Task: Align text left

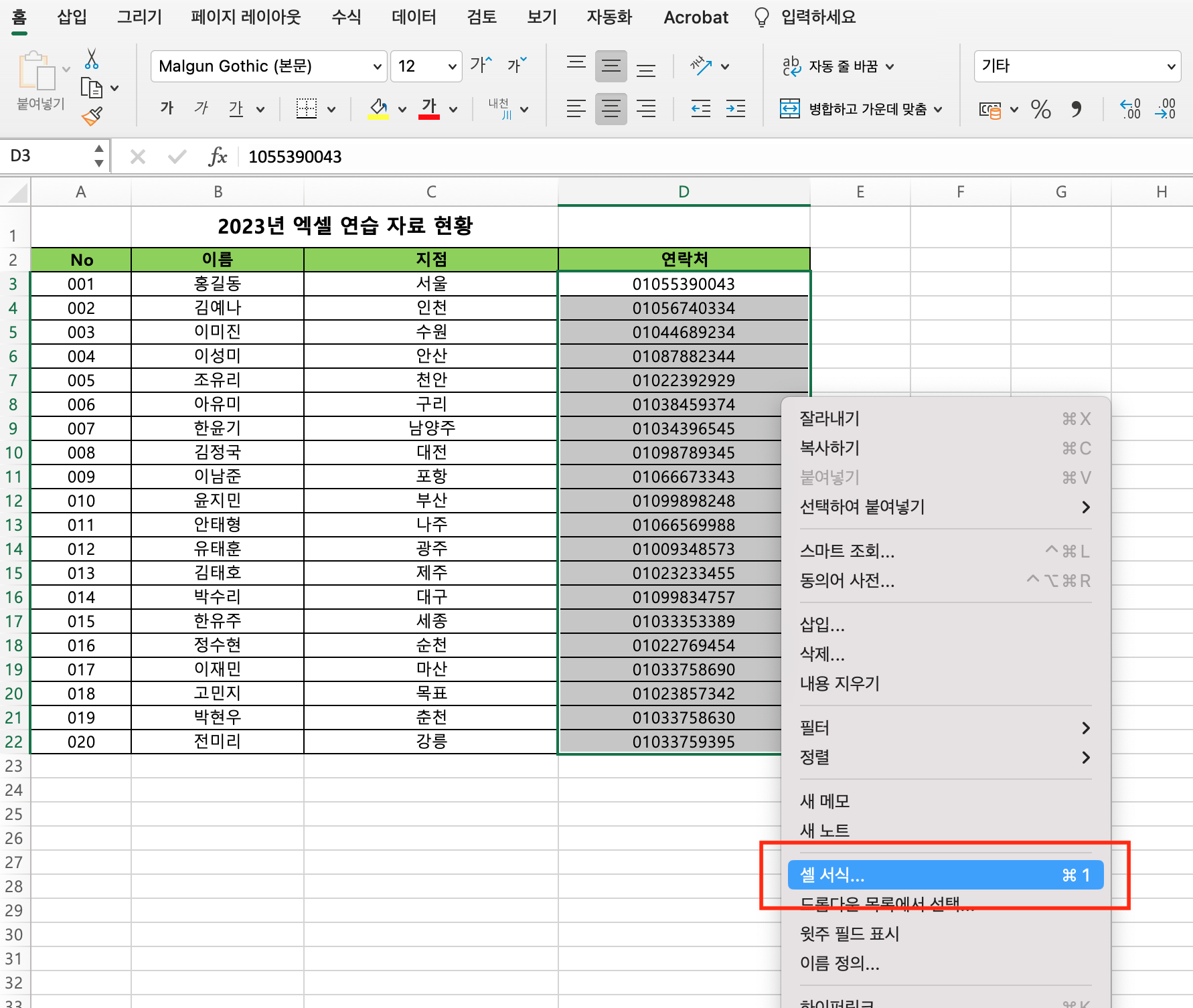Action: pyautogui.click(x=576, y=108)
